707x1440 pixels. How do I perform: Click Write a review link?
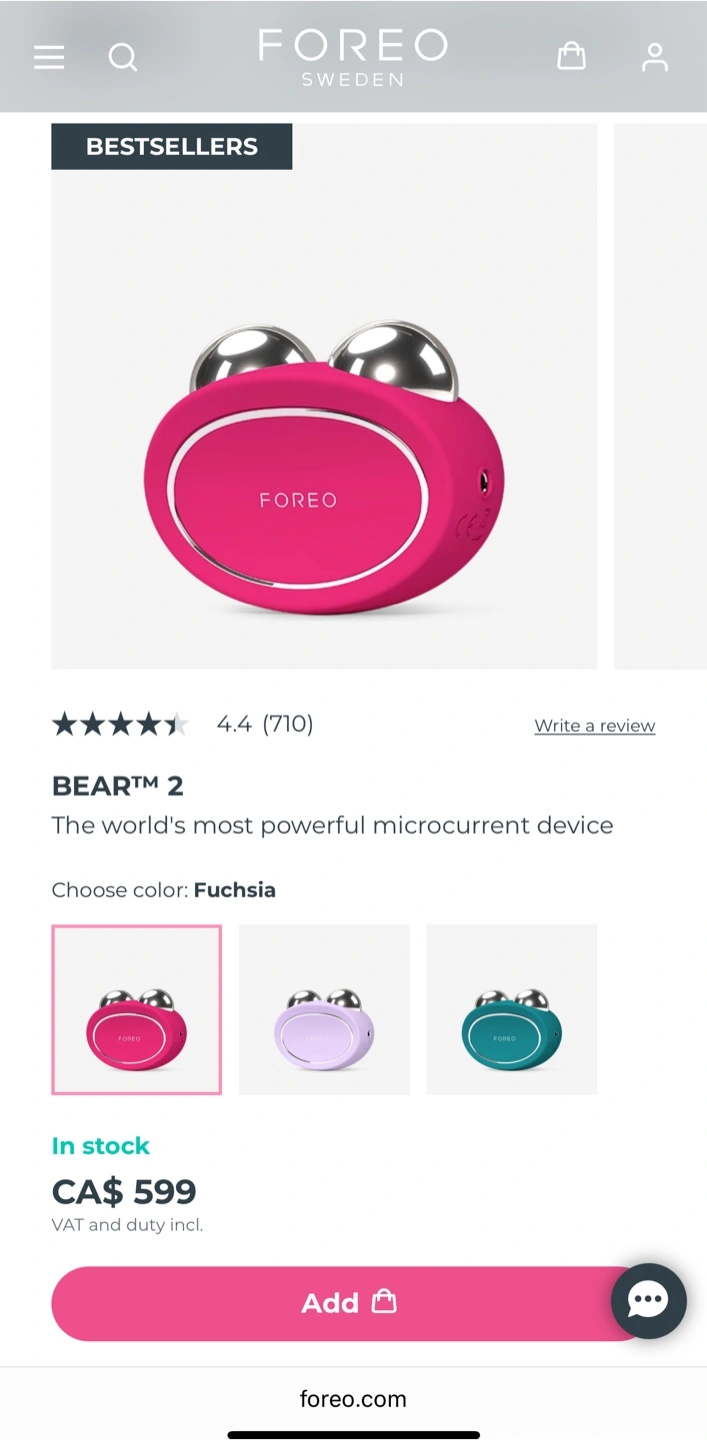pyautogui.click(x=595, y=726)
